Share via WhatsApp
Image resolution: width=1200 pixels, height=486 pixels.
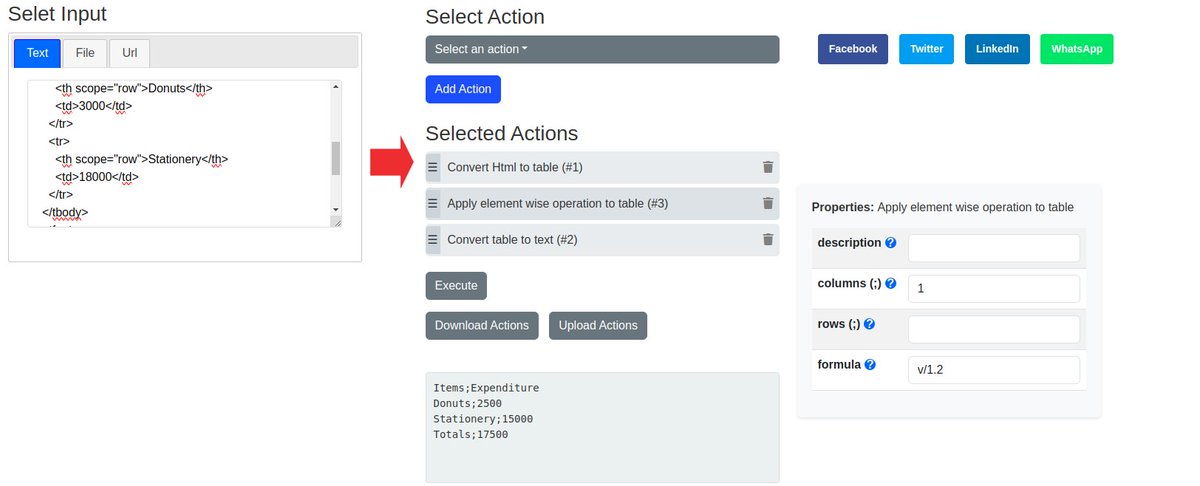(1077, 49)
